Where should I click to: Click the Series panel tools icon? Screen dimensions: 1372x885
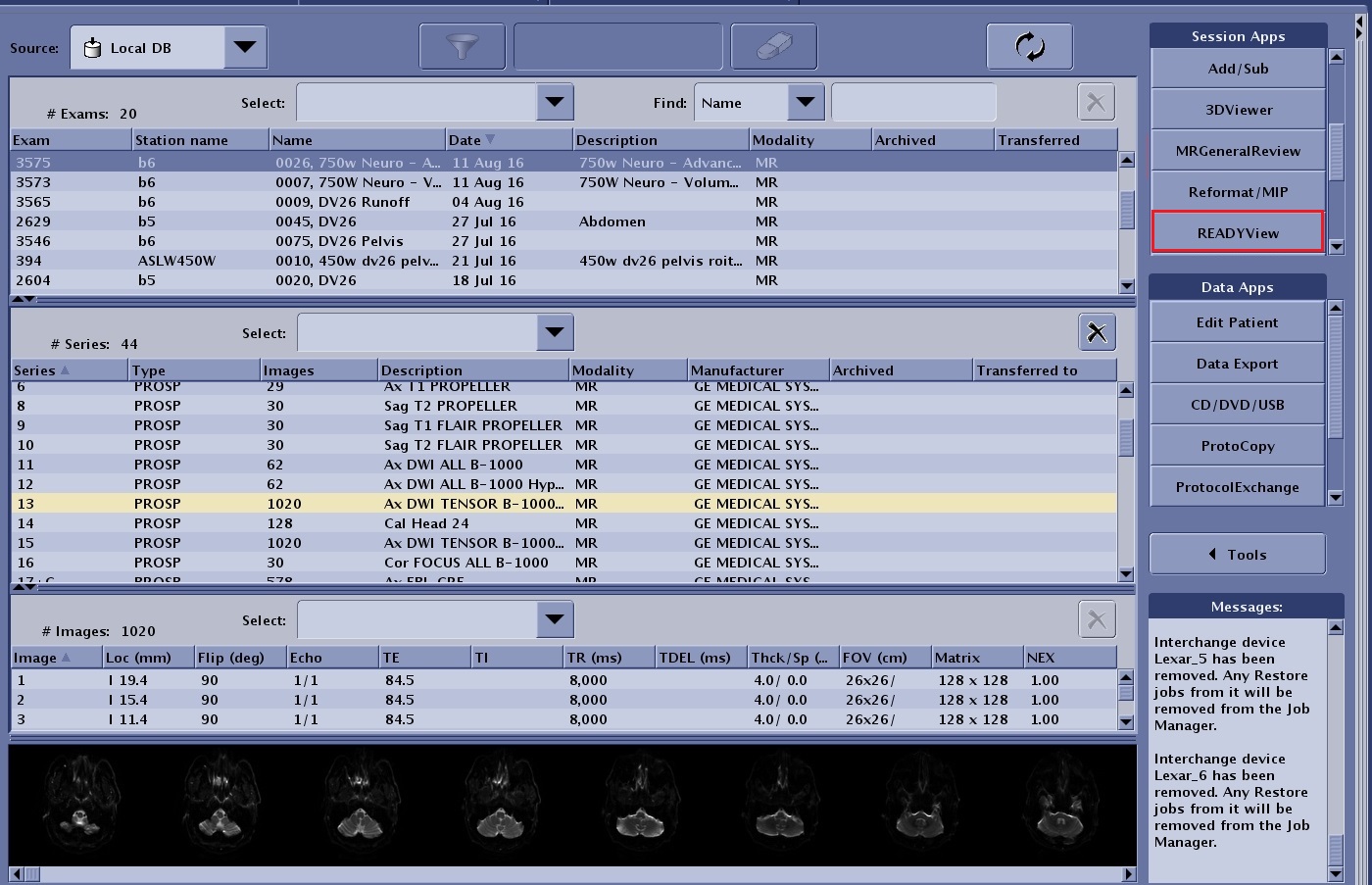[1096, 332]
